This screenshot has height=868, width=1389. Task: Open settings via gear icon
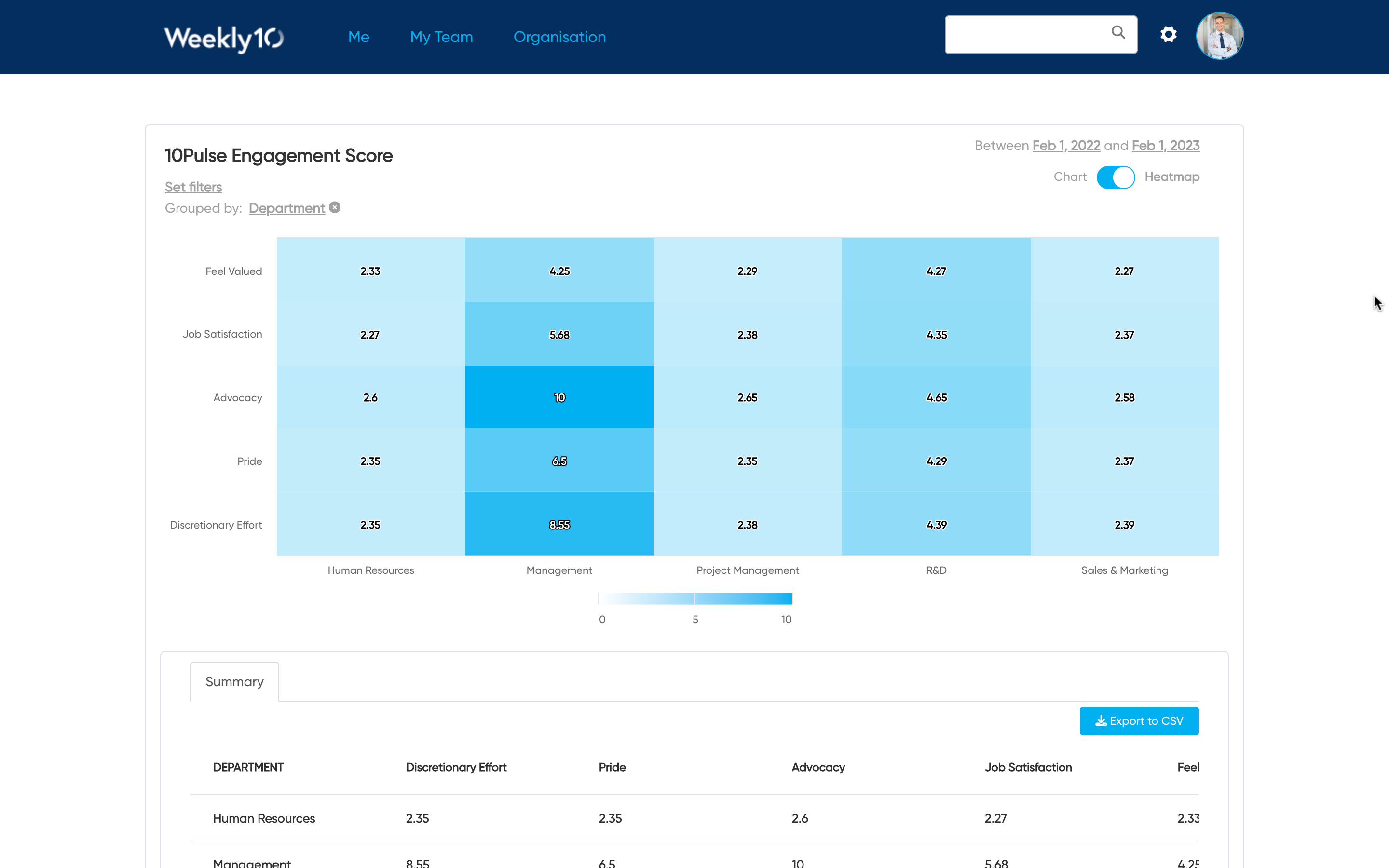click(1168, 34)
